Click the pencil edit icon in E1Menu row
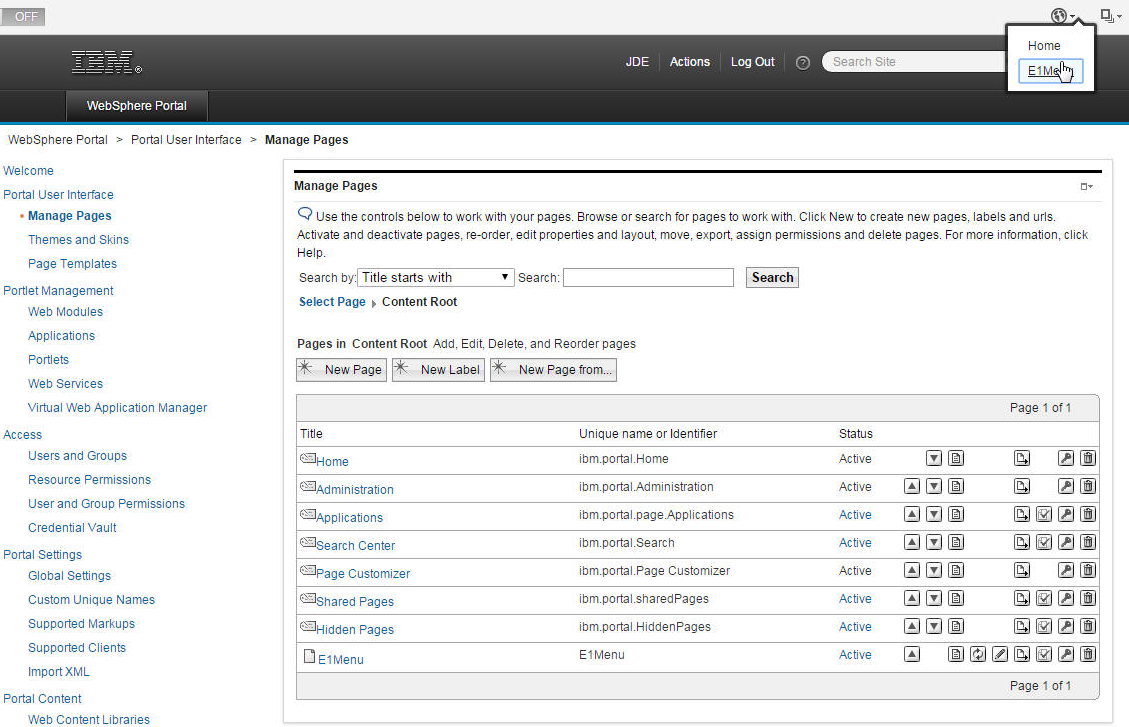This screenshot has width=1129, height=727. tap(1000, 654)
